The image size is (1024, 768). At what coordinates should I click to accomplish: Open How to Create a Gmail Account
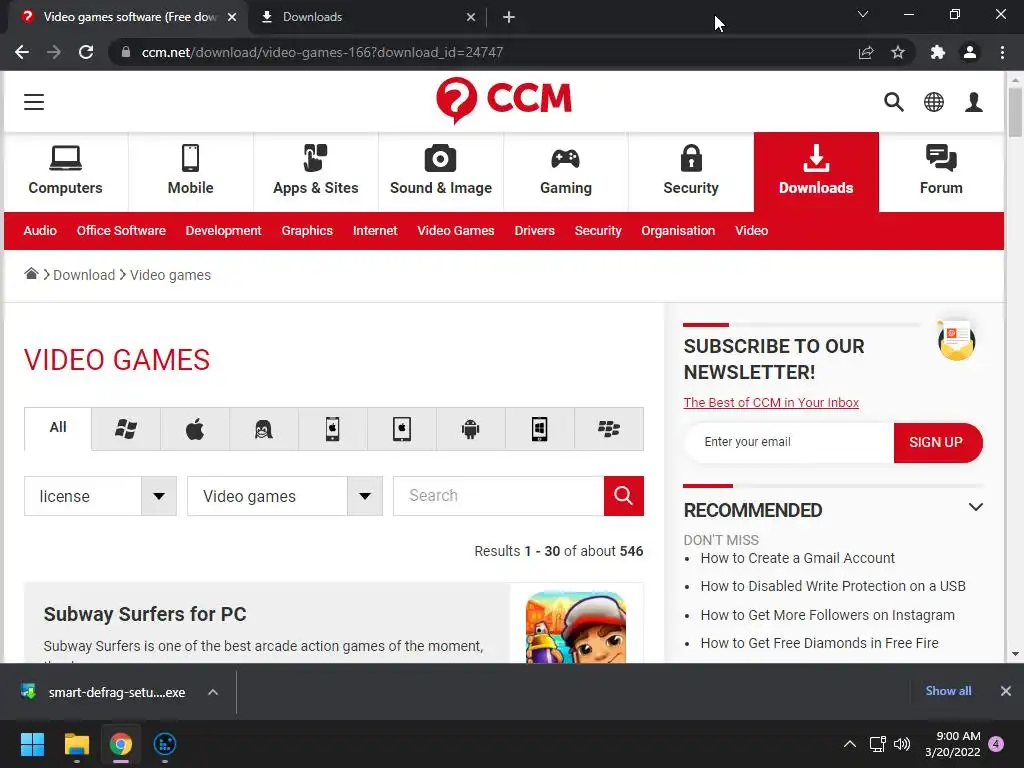[x=797, y=558]
